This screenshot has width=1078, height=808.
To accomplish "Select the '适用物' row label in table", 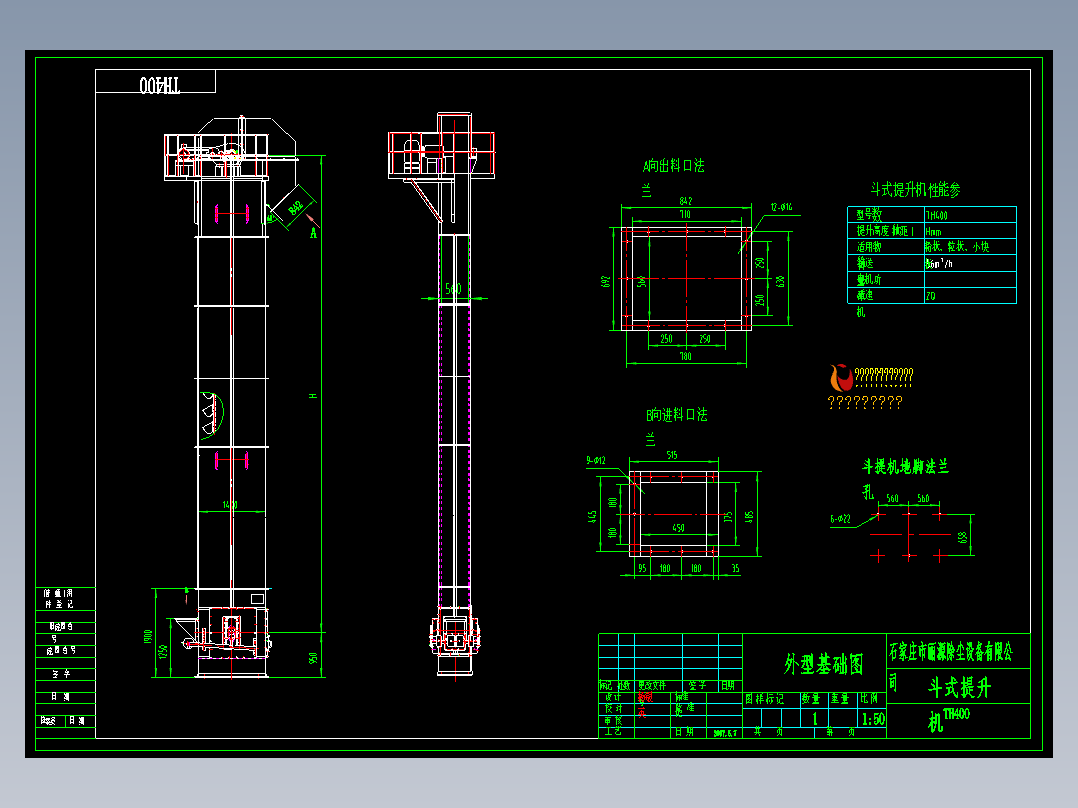I will [x=868, y=247].
